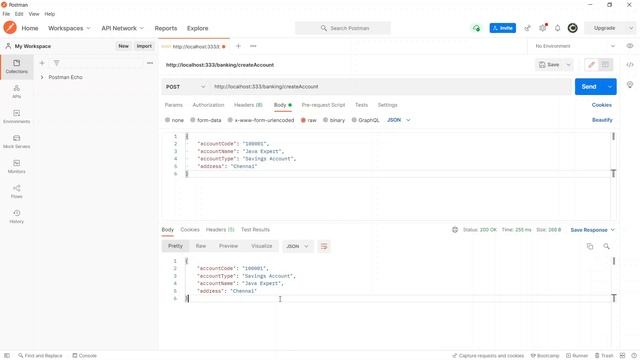The height and width of the screenshot is (360, 640).
Task: Click the sync status cloud icon
Action: (476, 28)
